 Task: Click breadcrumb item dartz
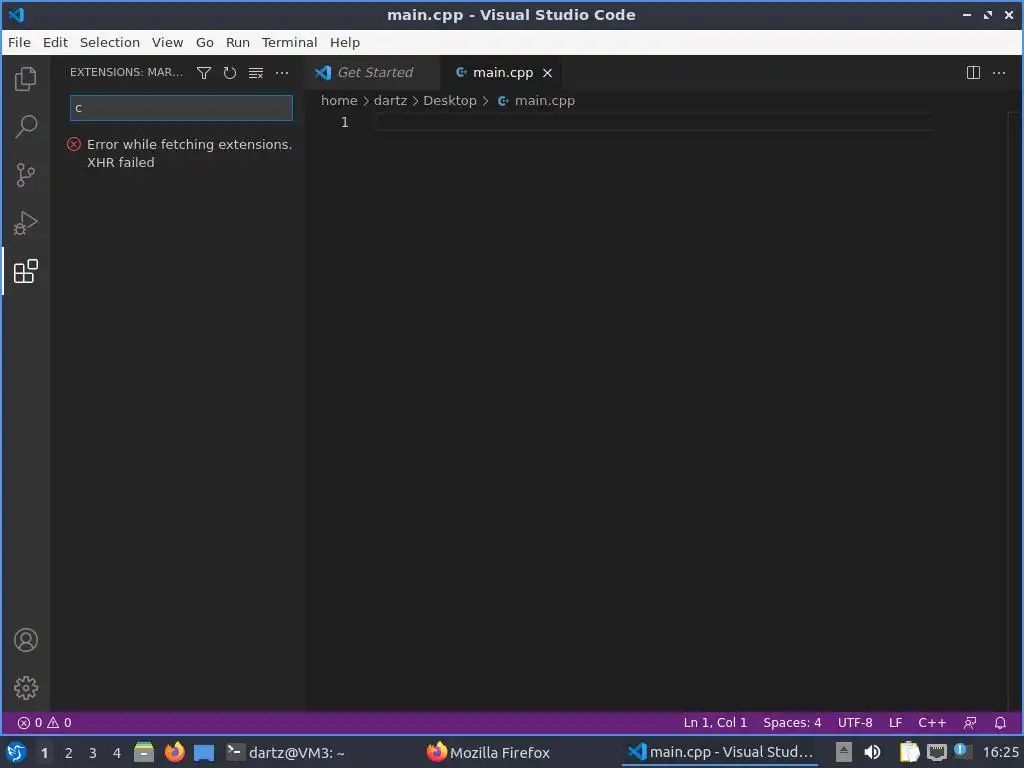click(x=390, y=101)
